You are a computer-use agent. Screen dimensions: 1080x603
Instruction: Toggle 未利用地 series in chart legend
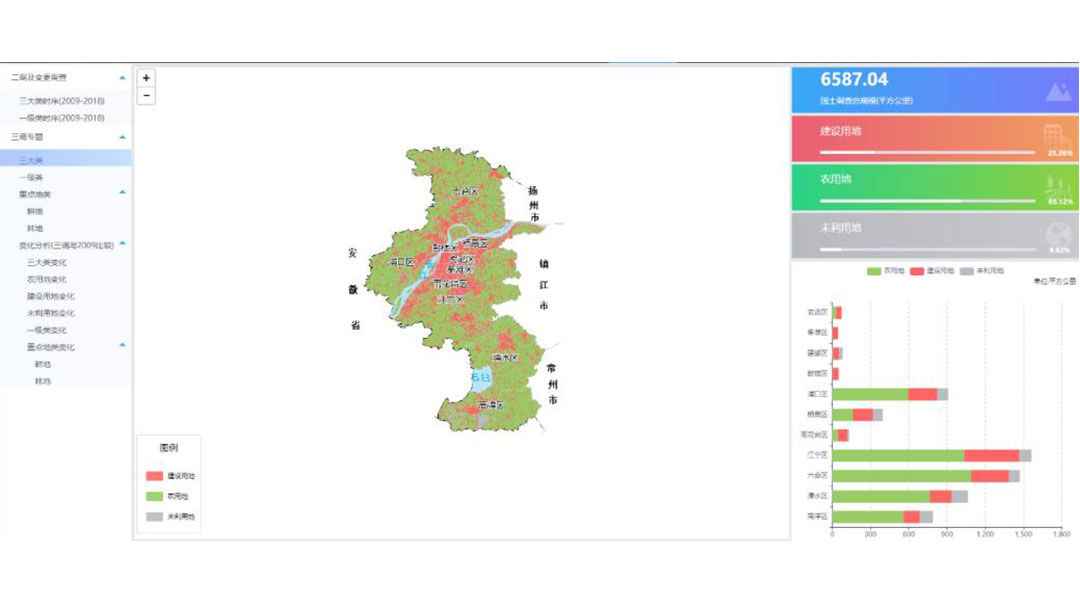[x=981, y=271]
